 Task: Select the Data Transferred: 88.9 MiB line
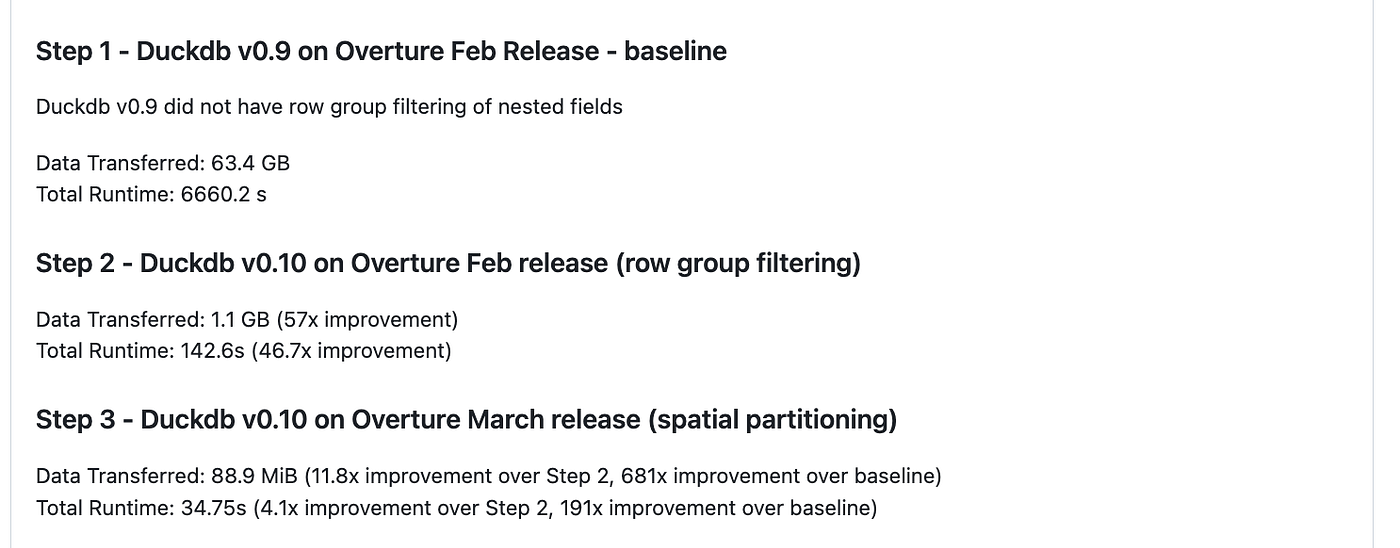click(488, 476)
